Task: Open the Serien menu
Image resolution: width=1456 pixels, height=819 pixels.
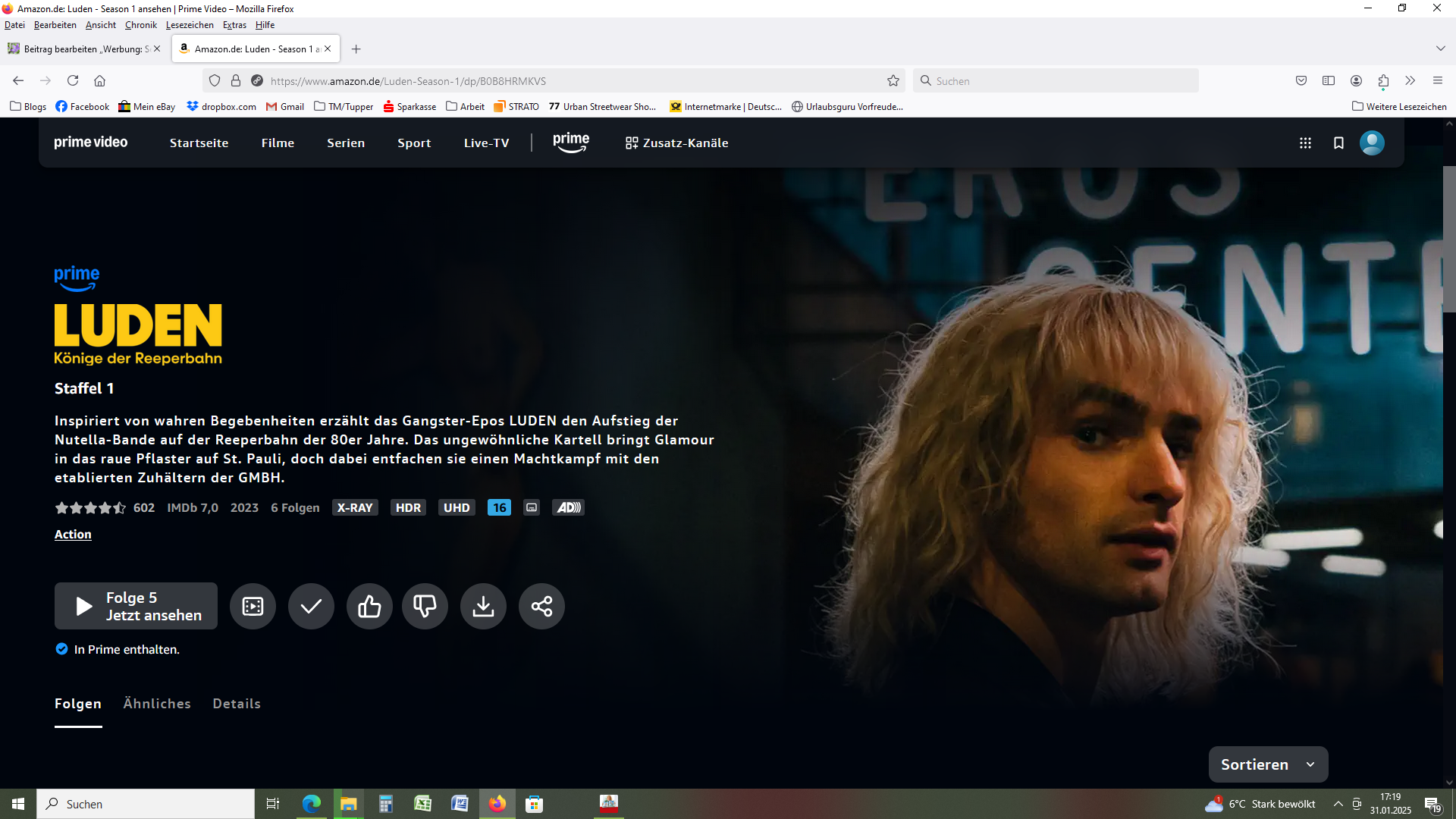Action: (x=346, y=143)
